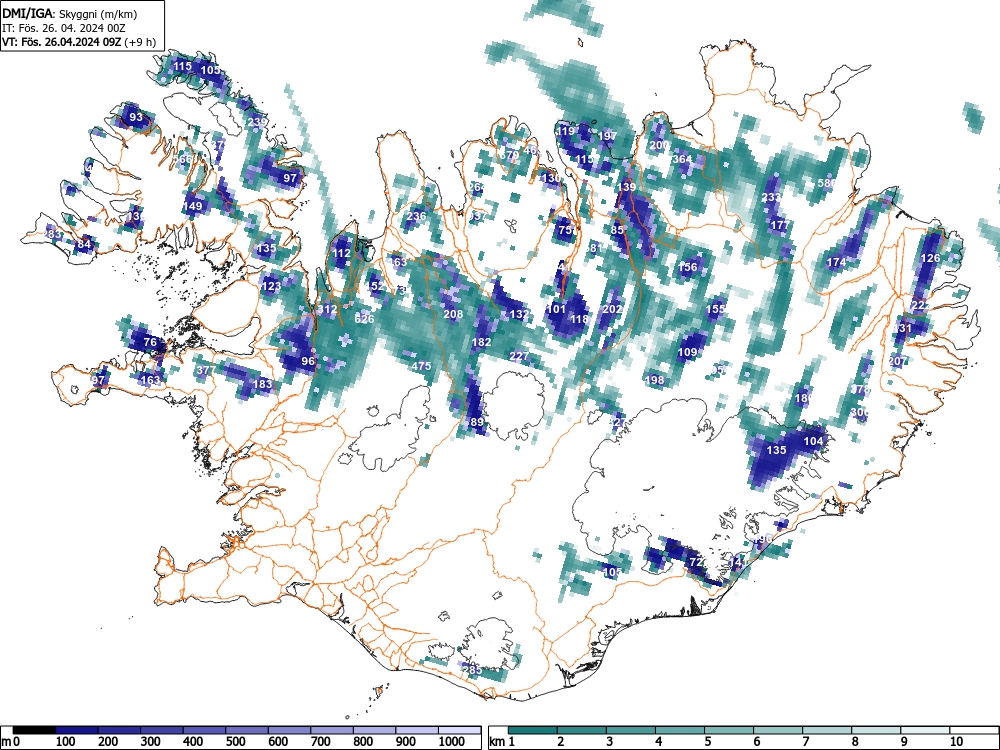Select the pale lavender swatch above 1000 label
The height and width of the screenshot is (750, 1000).
tap(459, 730)
